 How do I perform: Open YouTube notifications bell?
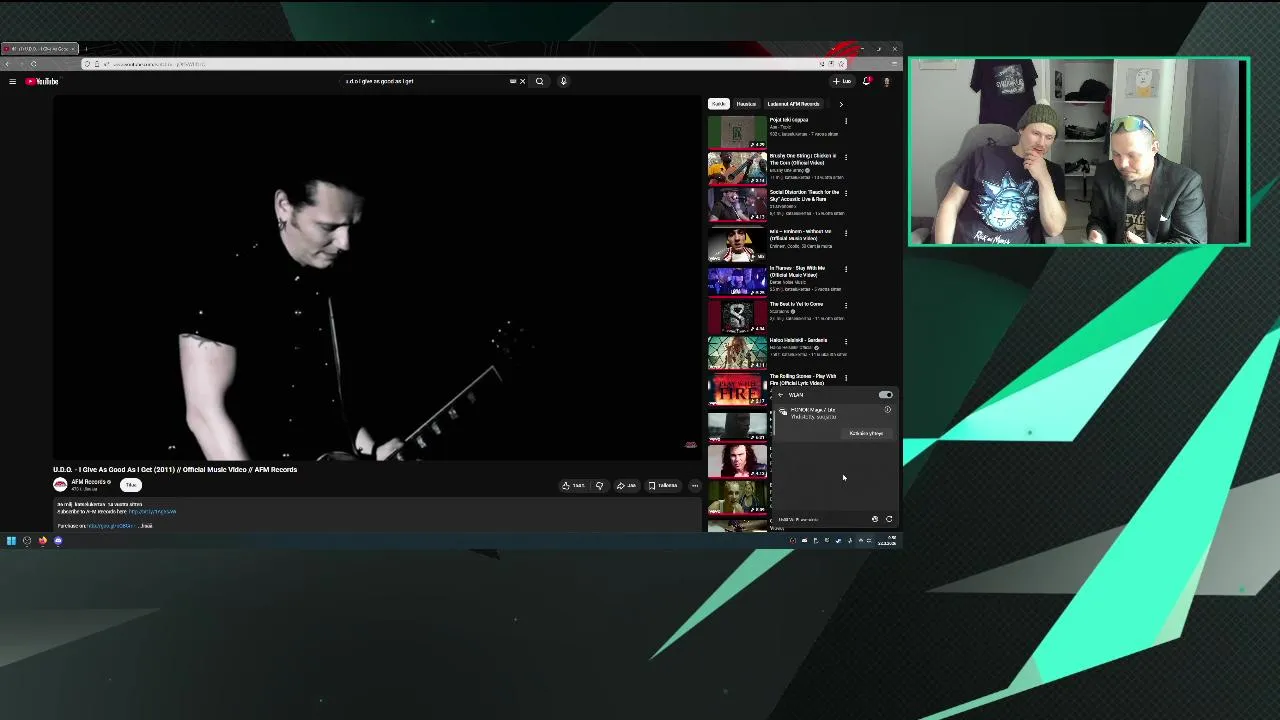[x=867, y=81]
